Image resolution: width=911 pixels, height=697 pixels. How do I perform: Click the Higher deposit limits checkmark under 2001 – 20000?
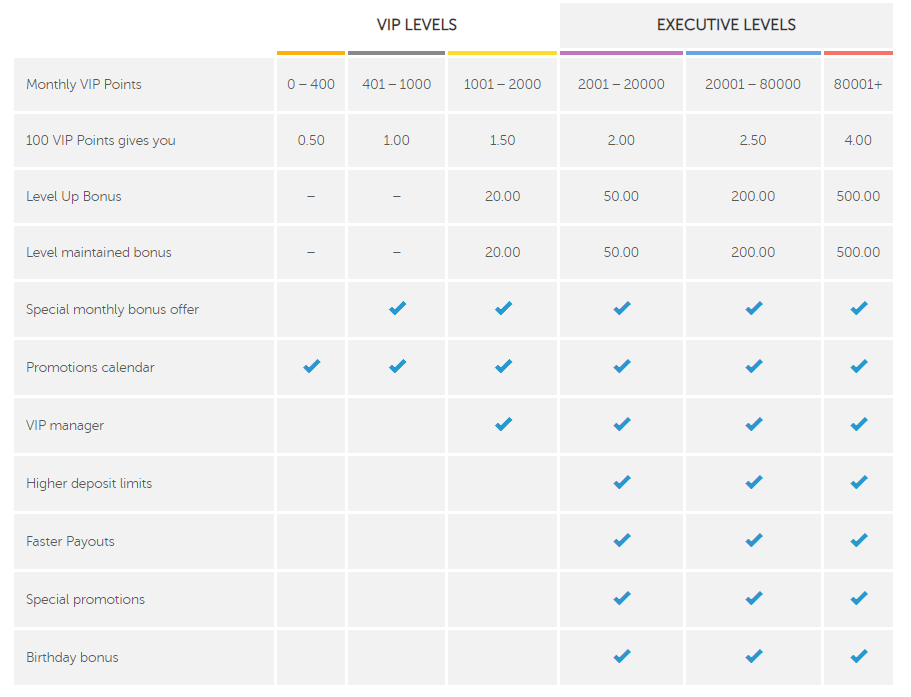click(622, 482)
